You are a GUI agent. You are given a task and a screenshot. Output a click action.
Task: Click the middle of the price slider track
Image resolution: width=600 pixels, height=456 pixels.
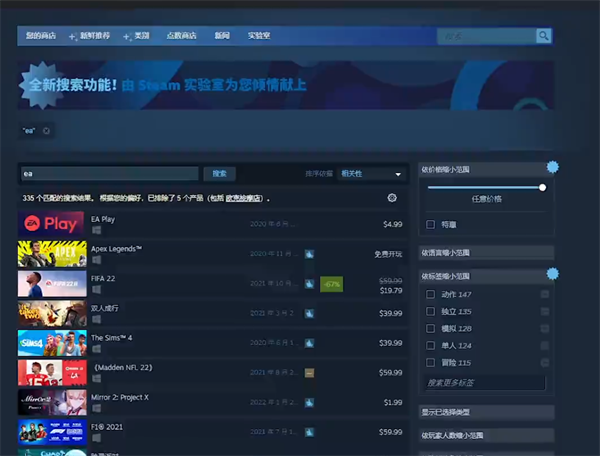(x=485, y=187)
